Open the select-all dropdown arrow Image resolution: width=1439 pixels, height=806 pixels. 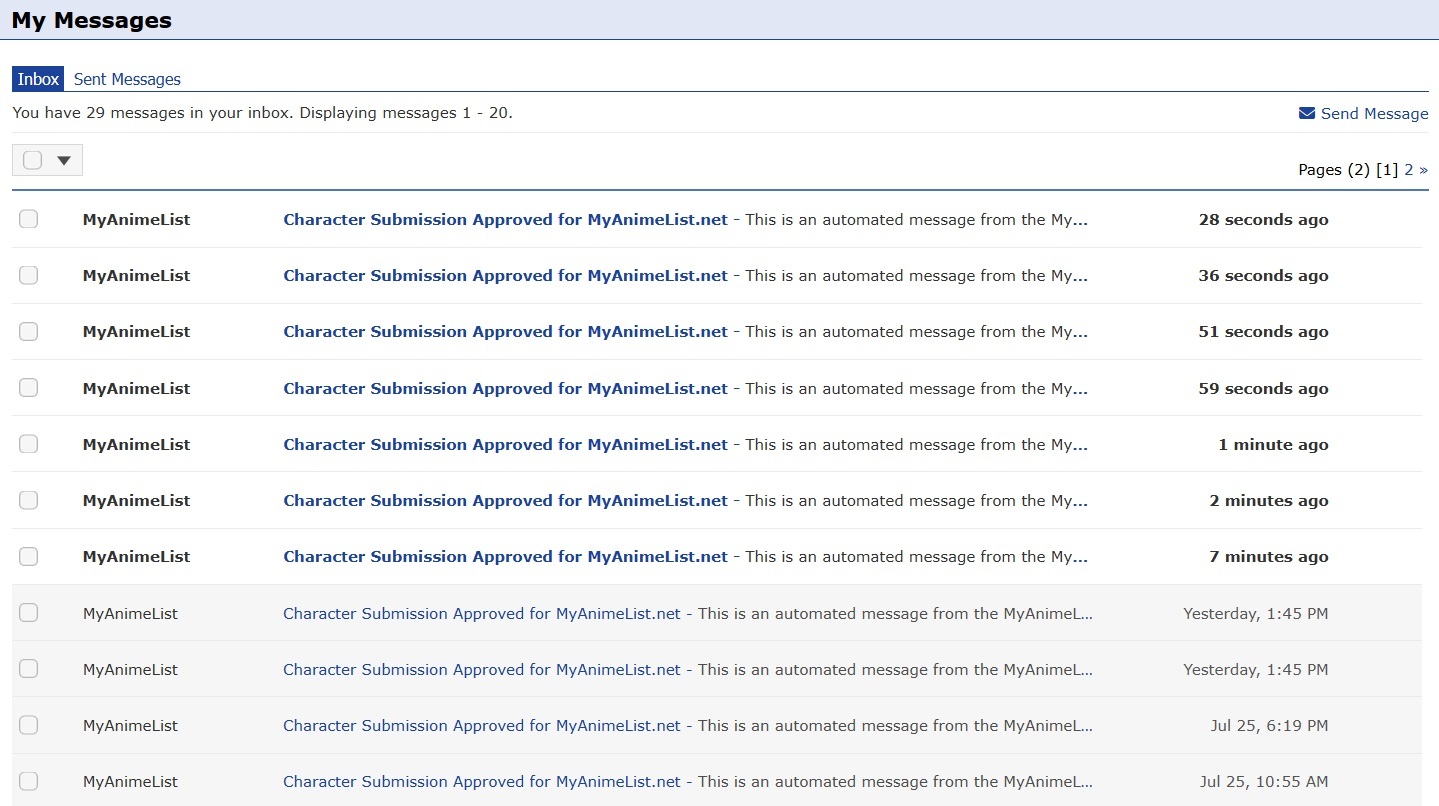click(x=64, y=161)
